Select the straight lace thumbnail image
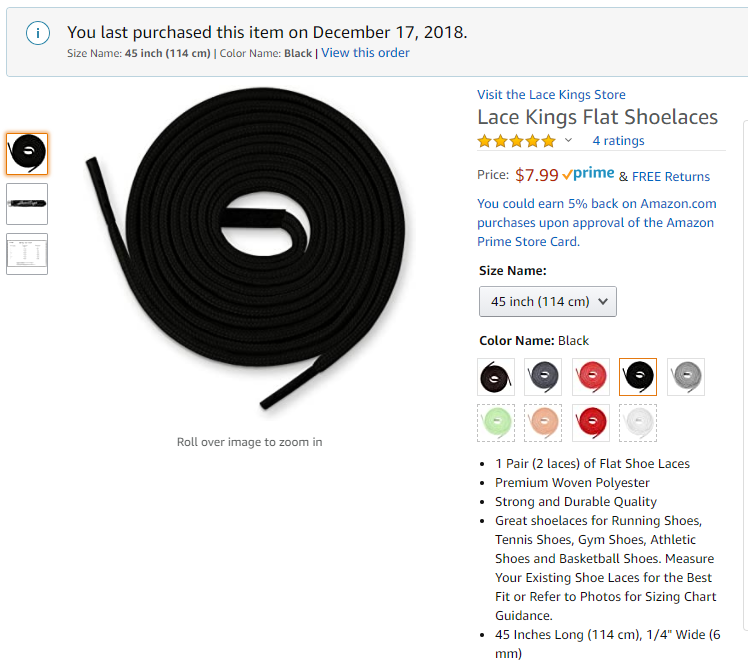This screenshot has height=672, width=748. click(x=27, y=204)
